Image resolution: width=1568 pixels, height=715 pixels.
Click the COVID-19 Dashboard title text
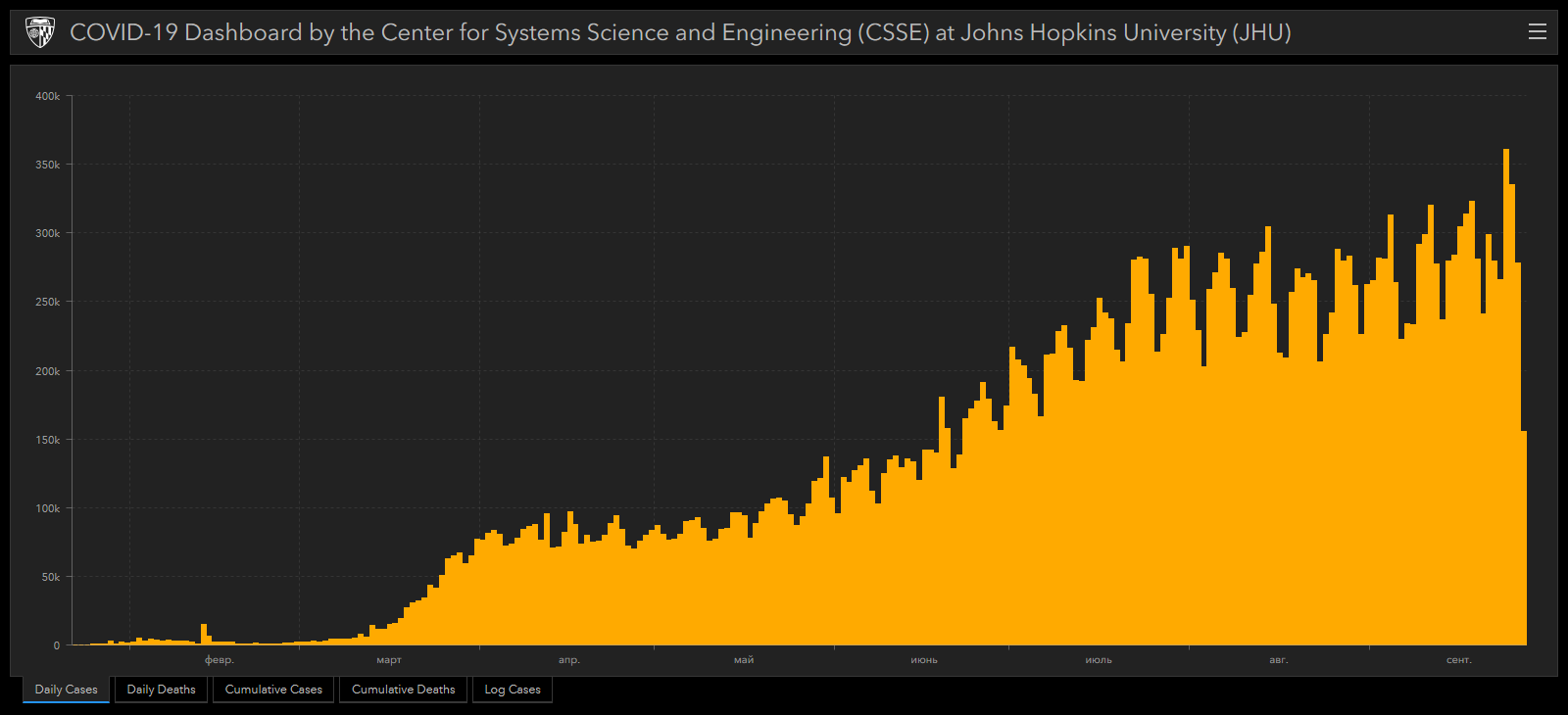680,32
